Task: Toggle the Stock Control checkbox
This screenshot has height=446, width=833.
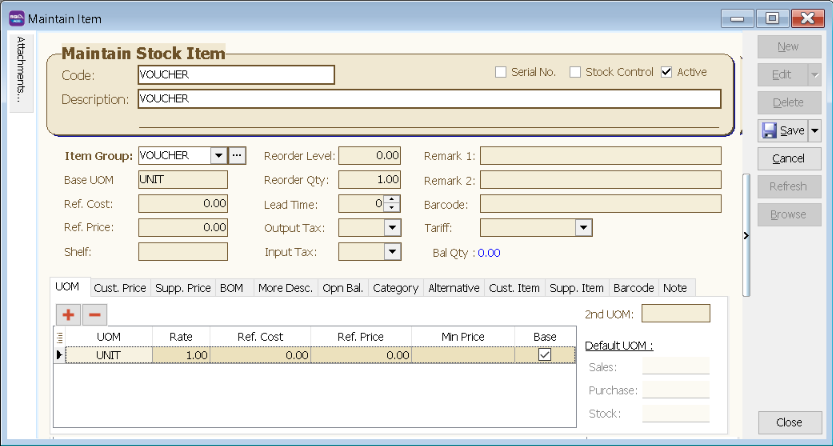Action: pos(575,72)
